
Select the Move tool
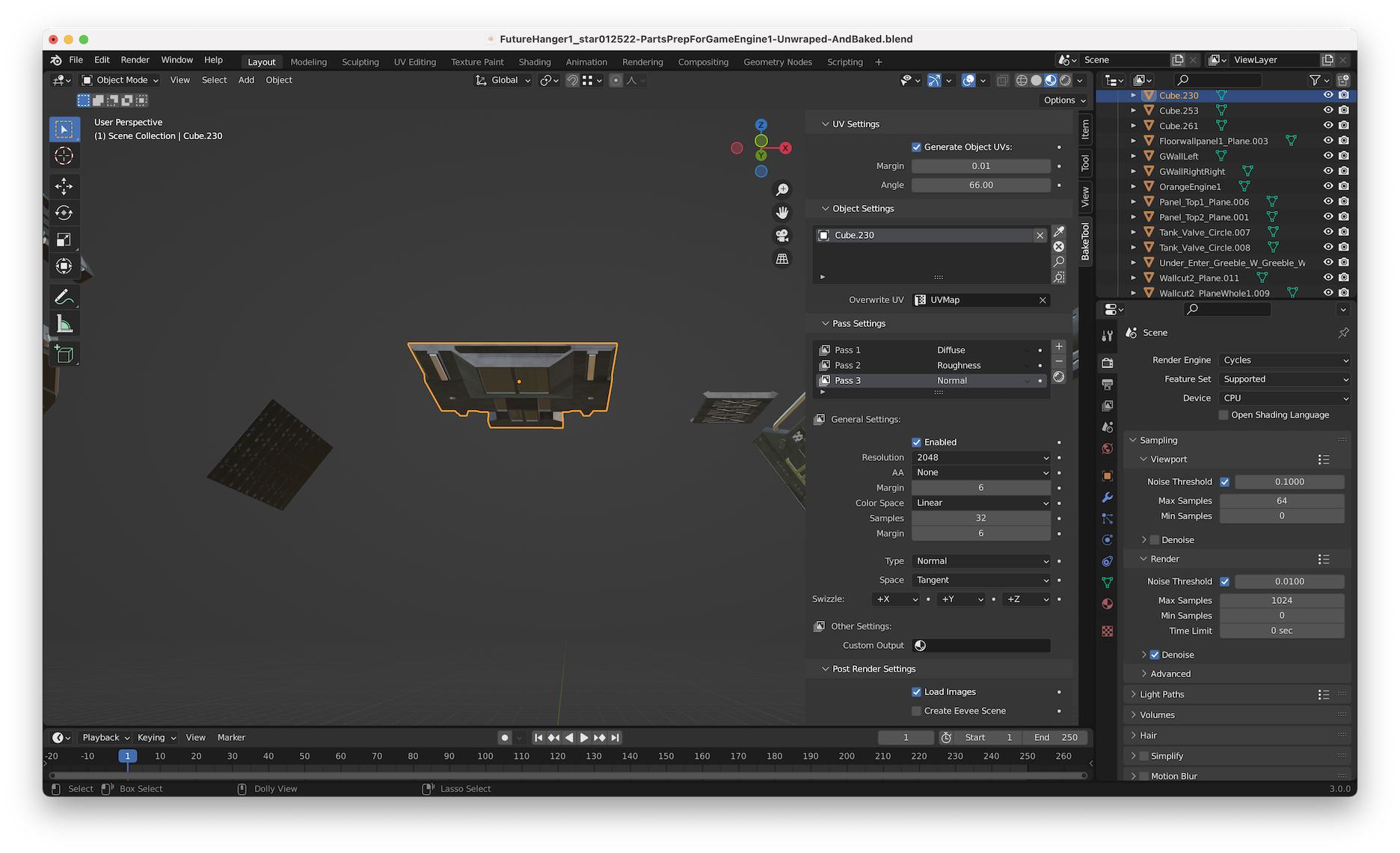[64, 186]
